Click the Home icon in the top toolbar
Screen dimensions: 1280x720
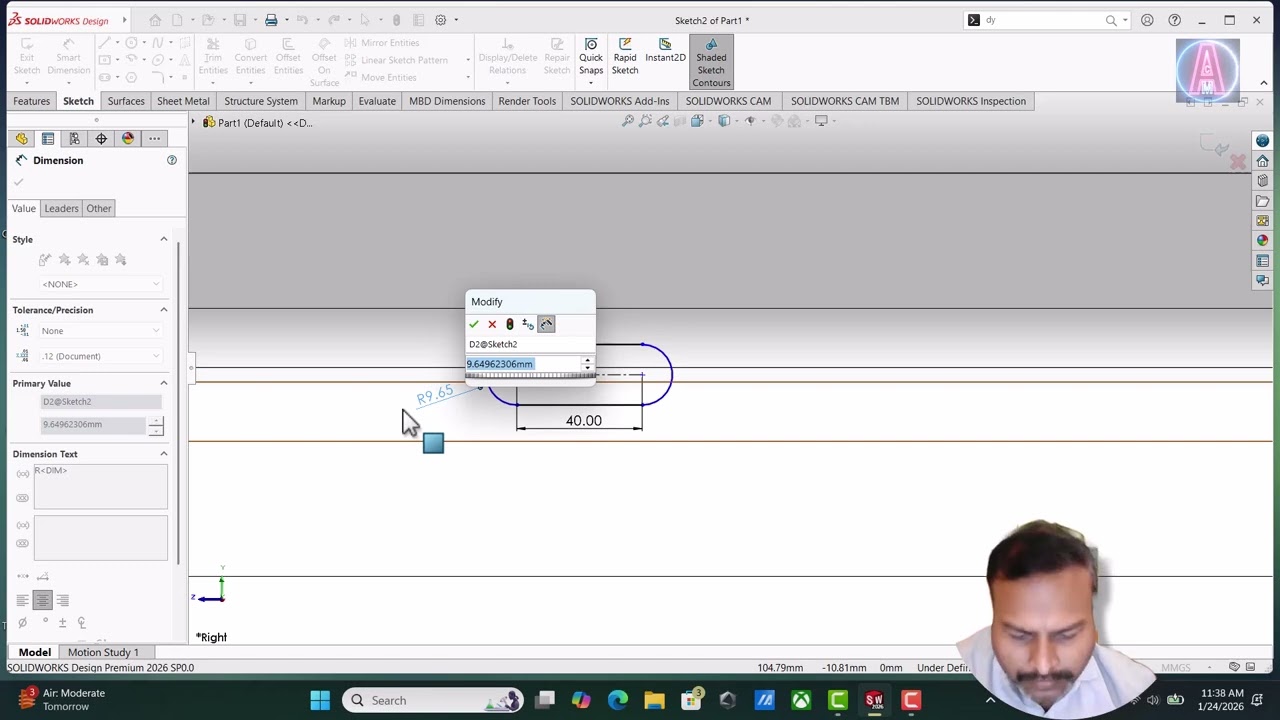click(x=155, y=20)
